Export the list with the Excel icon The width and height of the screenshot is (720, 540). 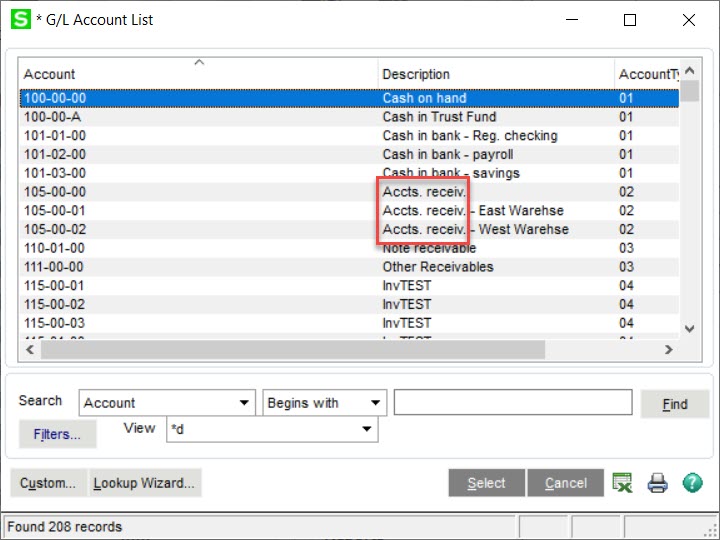[622, 483]
